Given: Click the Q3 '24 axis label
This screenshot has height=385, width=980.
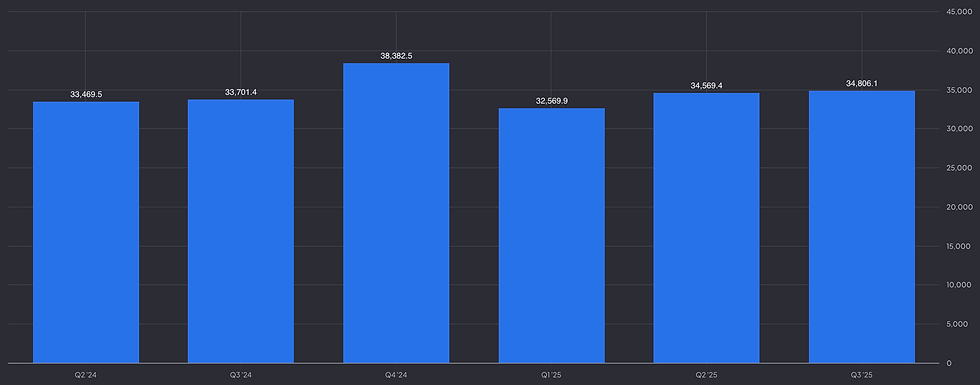Looking at the screenshot, I should (x=241, y=375).
